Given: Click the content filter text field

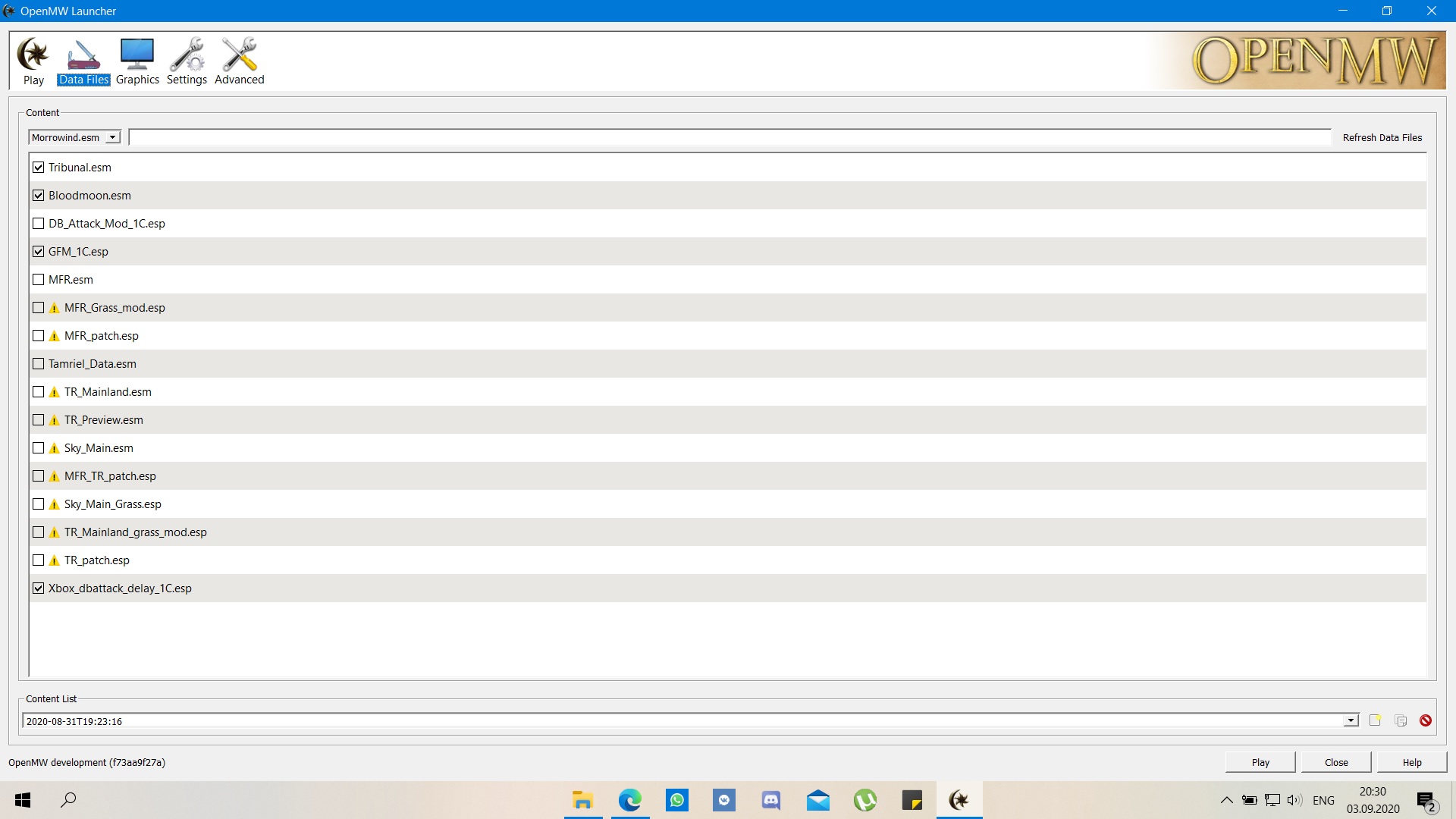Looking at the screenshot, I should point(730,137).
